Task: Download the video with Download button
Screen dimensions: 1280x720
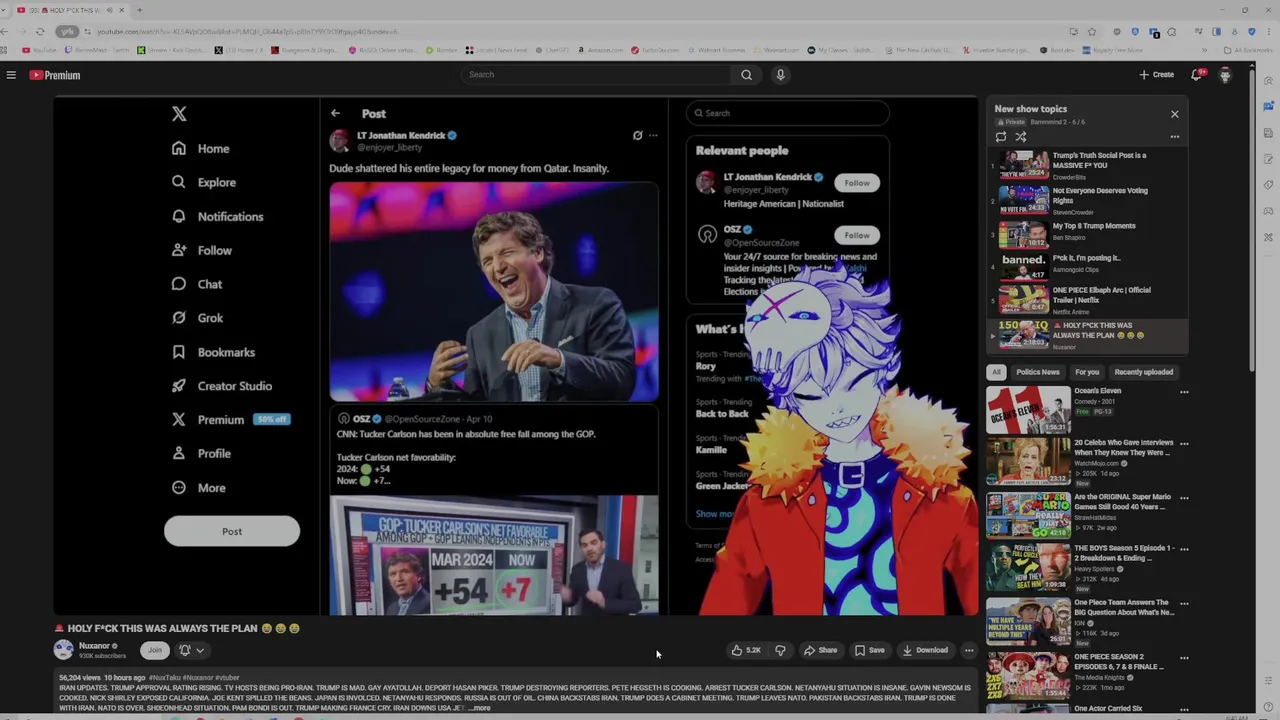Action: tap(925, 650)
